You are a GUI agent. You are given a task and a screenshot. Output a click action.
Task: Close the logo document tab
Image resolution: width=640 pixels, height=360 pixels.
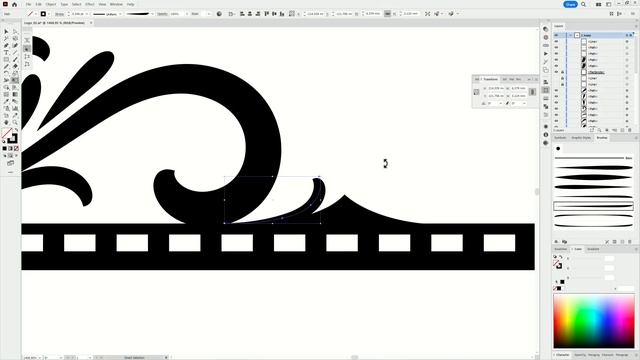[91, 23]
